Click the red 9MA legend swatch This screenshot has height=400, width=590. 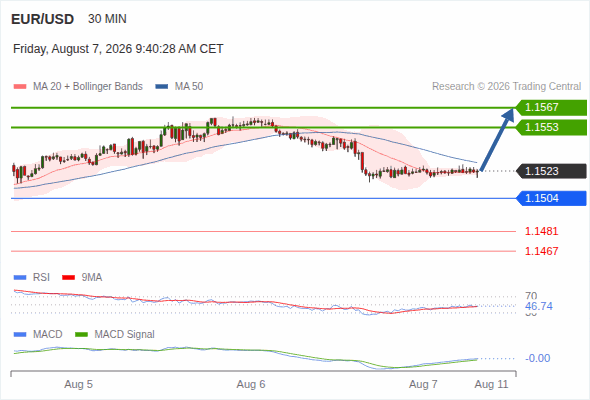tap(68, 278)
